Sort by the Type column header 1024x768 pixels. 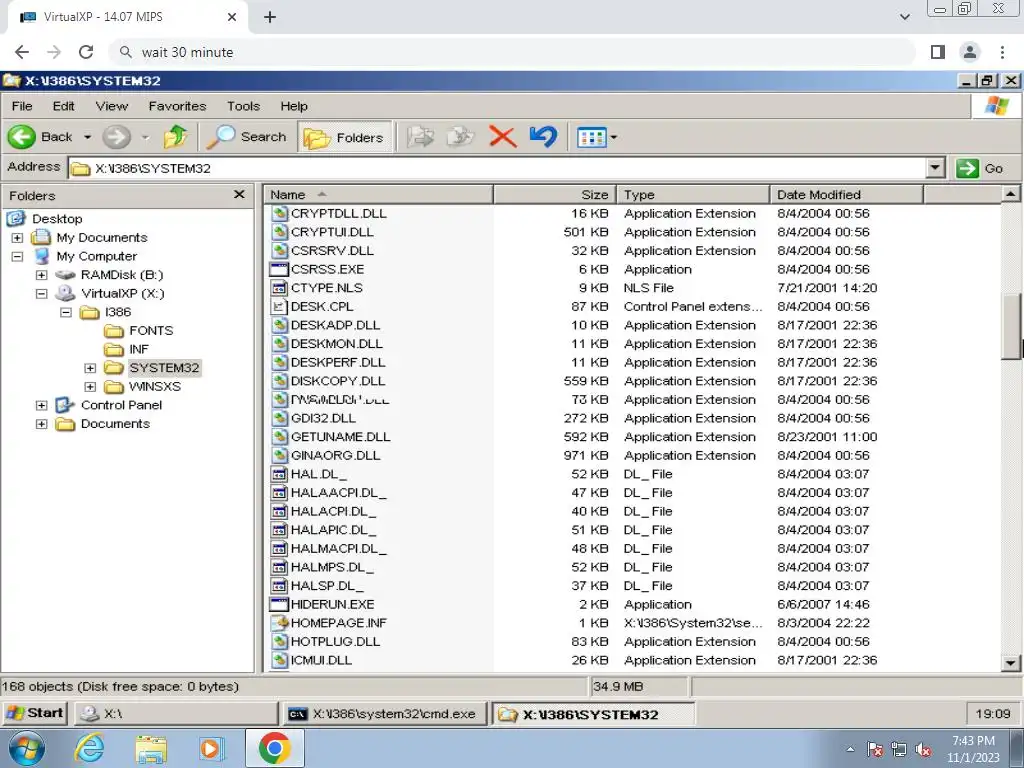(x=694, y=195)
